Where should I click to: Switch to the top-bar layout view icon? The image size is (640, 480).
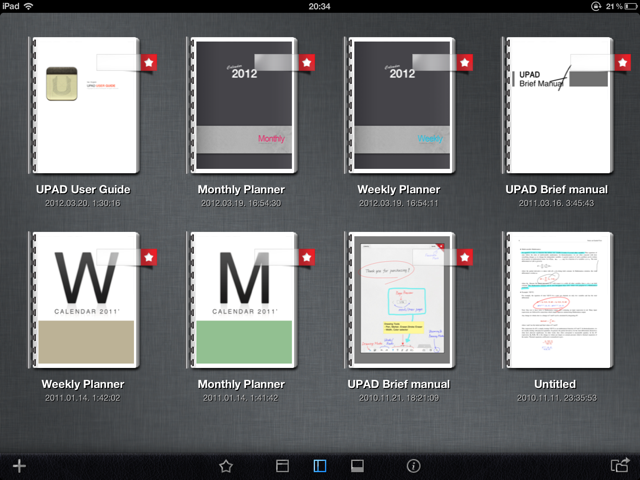(x=282, y=466)
